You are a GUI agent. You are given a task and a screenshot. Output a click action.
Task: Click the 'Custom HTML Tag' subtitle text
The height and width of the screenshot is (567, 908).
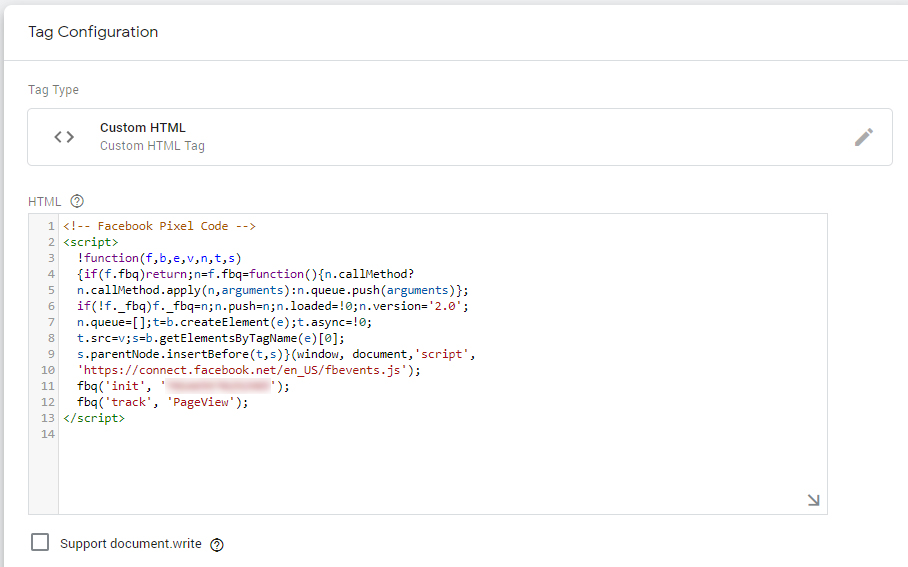152,146
